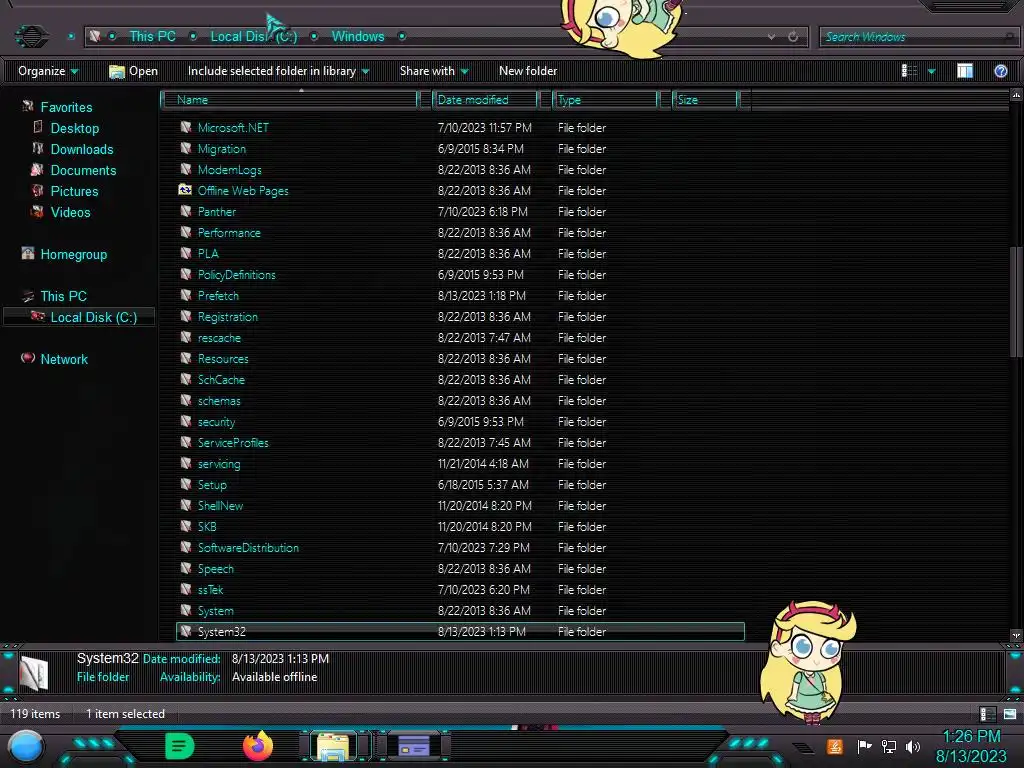Click the volume speaker tray icon
Viewport: 1024px width, 768px height.
click(912, 746)
